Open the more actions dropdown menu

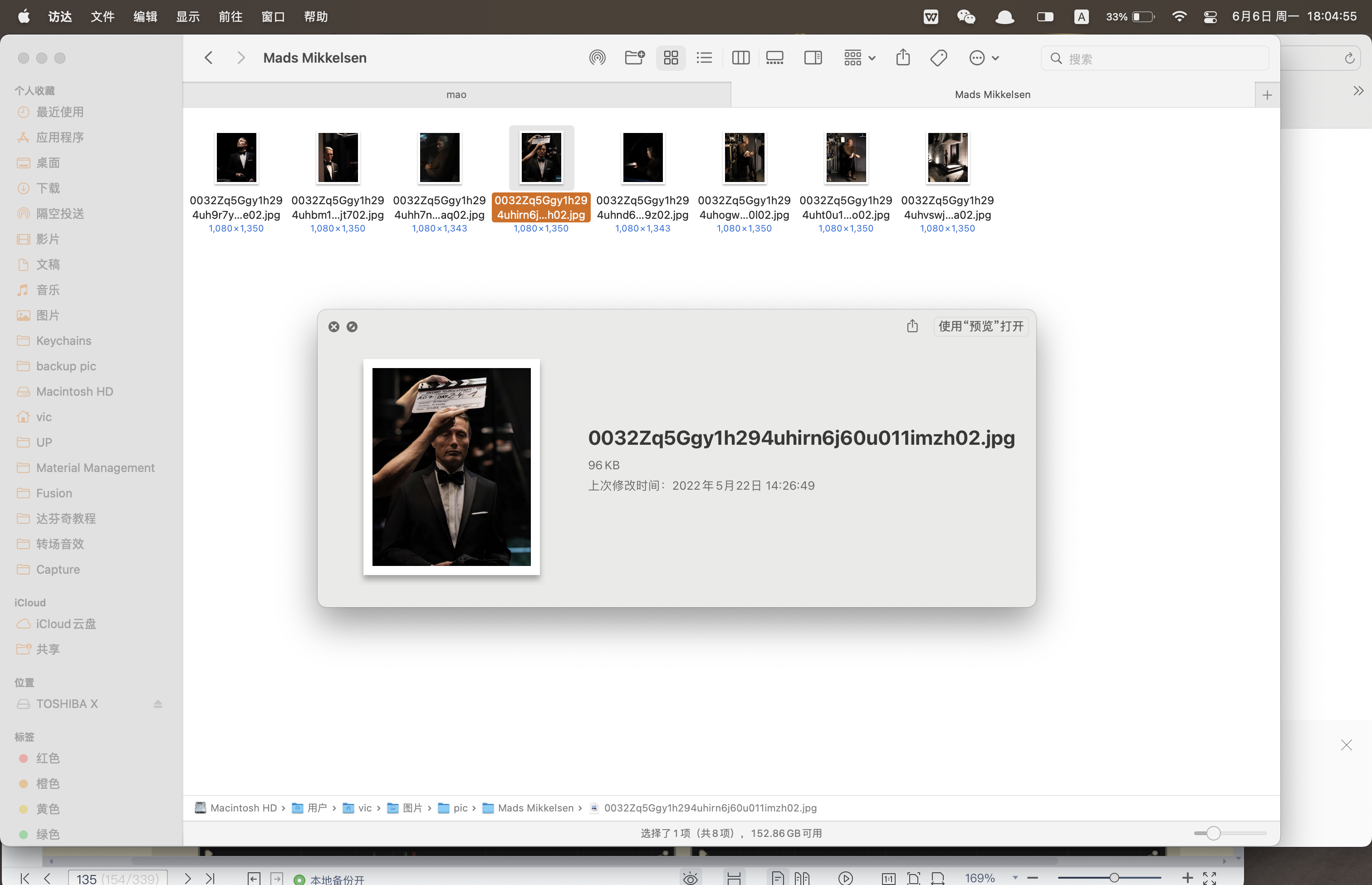(x=984, y=58)
